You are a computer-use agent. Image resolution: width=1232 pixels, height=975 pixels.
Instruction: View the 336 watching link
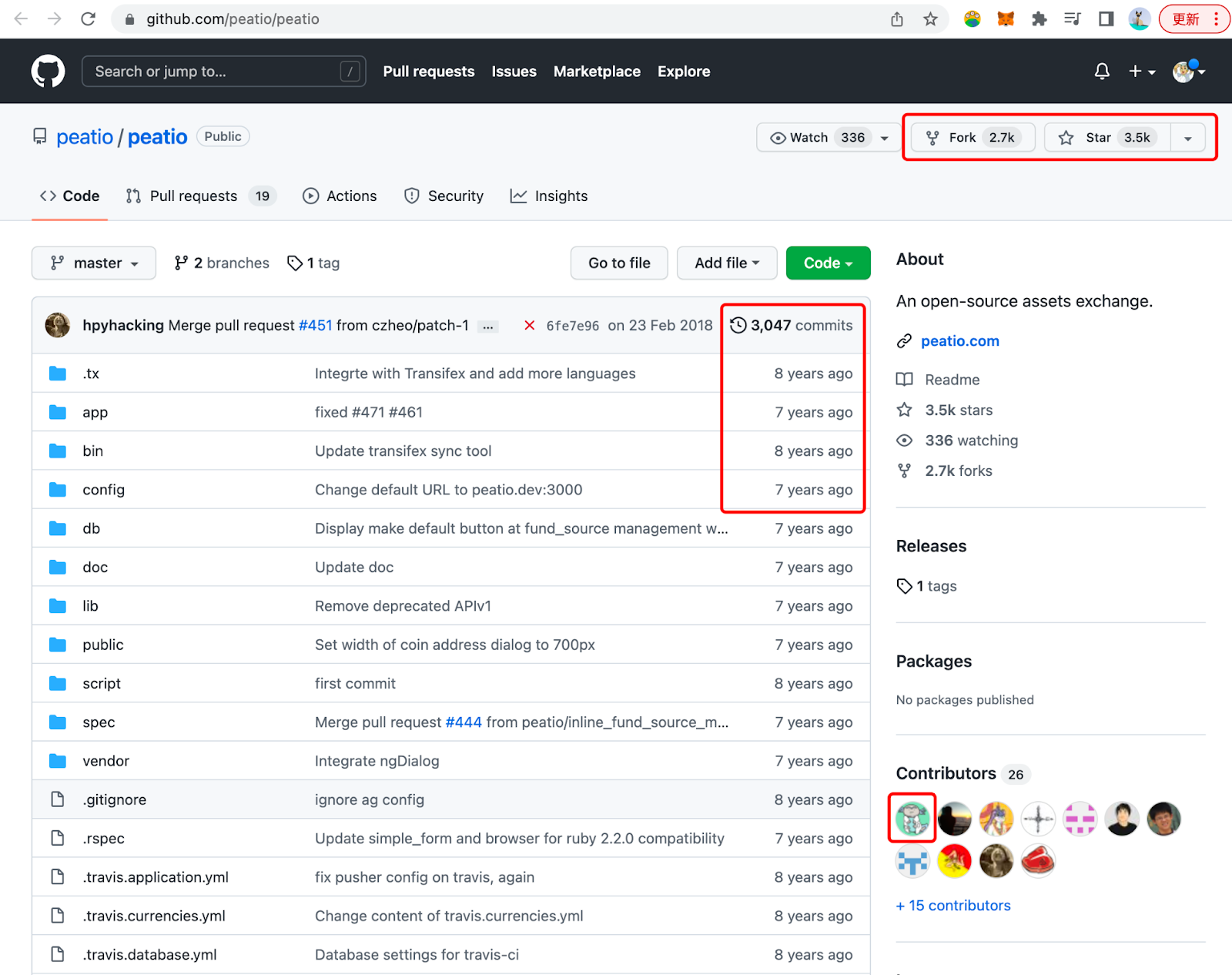click(971, 441)
